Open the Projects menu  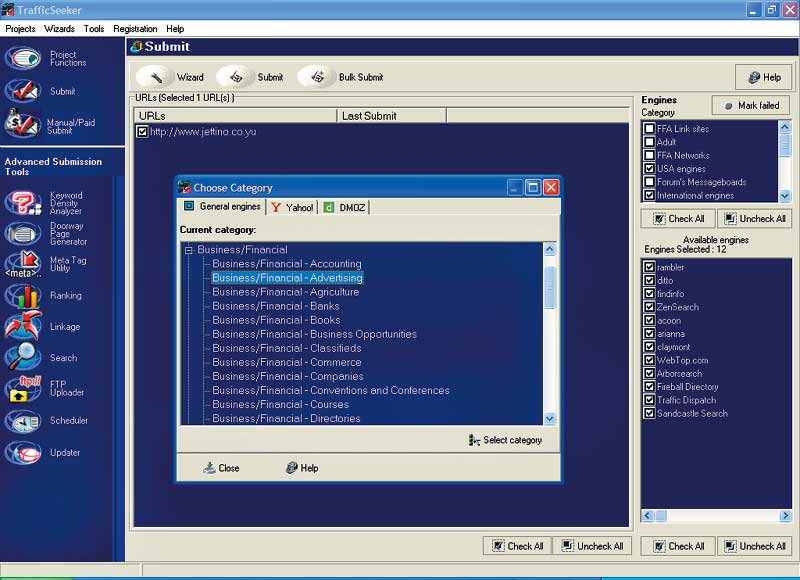20,29
